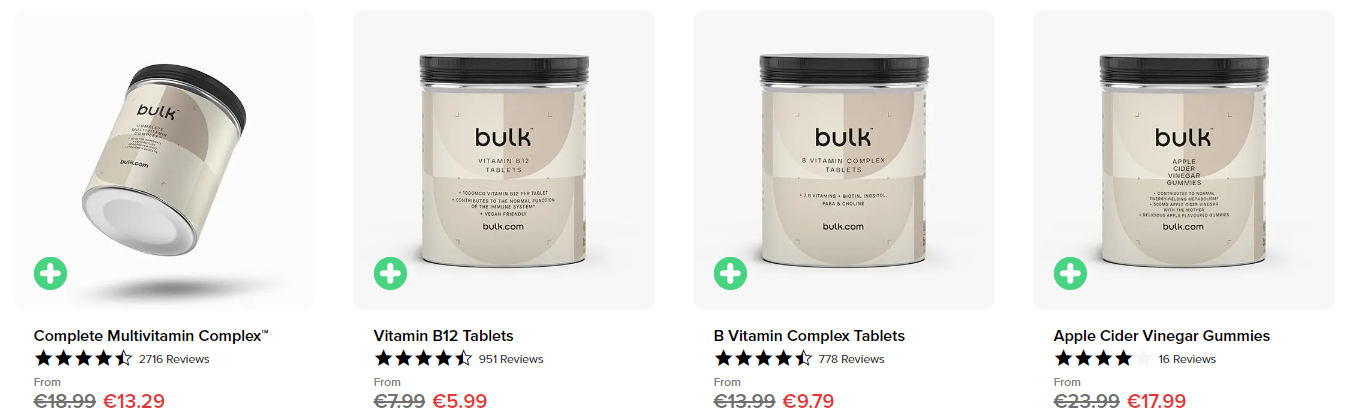
Task: Click green plus on B Vitamin Complex Tablets
Action: (x=730, y=273)
